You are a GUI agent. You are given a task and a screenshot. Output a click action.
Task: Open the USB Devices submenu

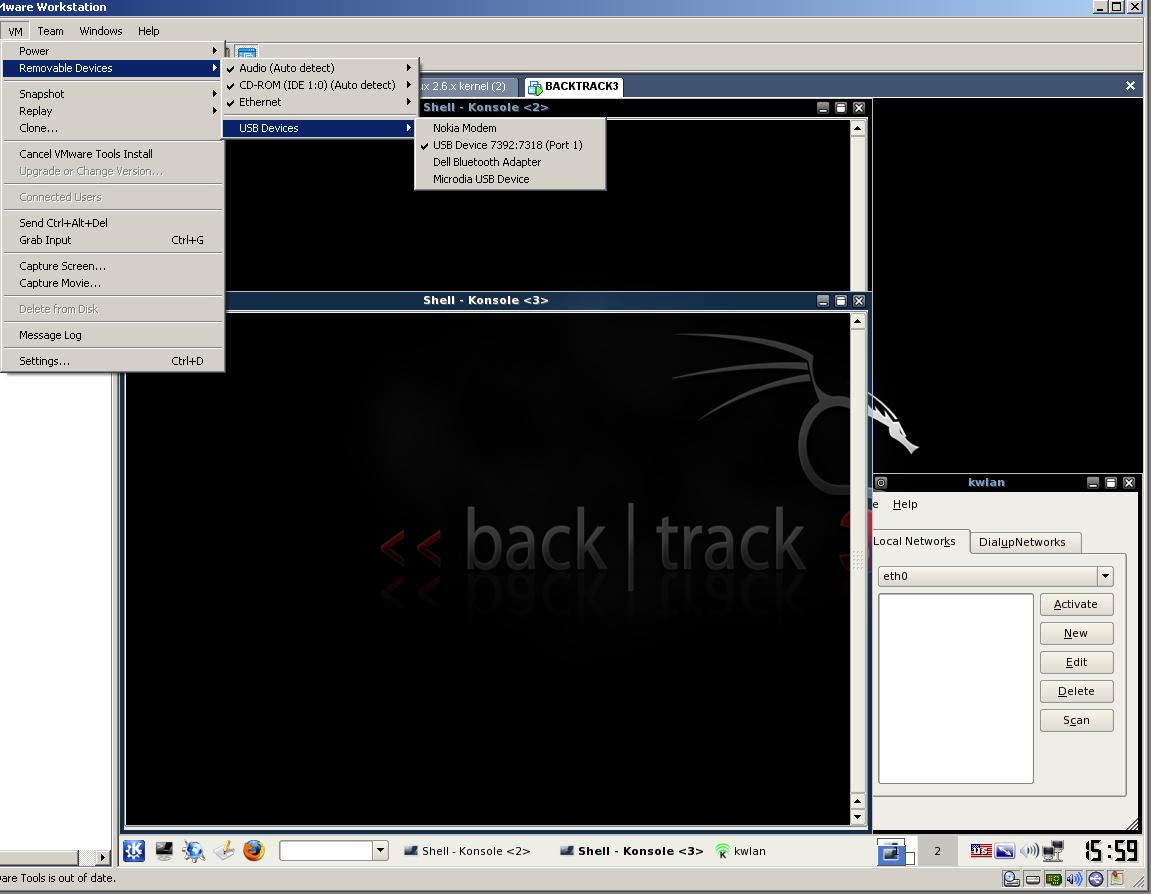(x=321, y=128)
